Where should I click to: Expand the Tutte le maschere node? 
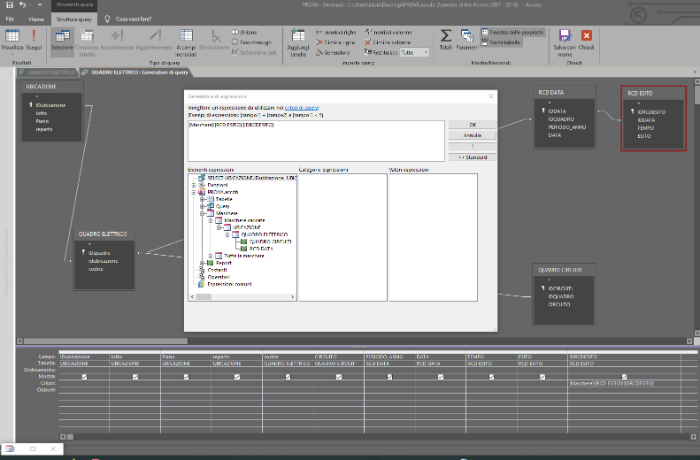click(x=211, y=256)
